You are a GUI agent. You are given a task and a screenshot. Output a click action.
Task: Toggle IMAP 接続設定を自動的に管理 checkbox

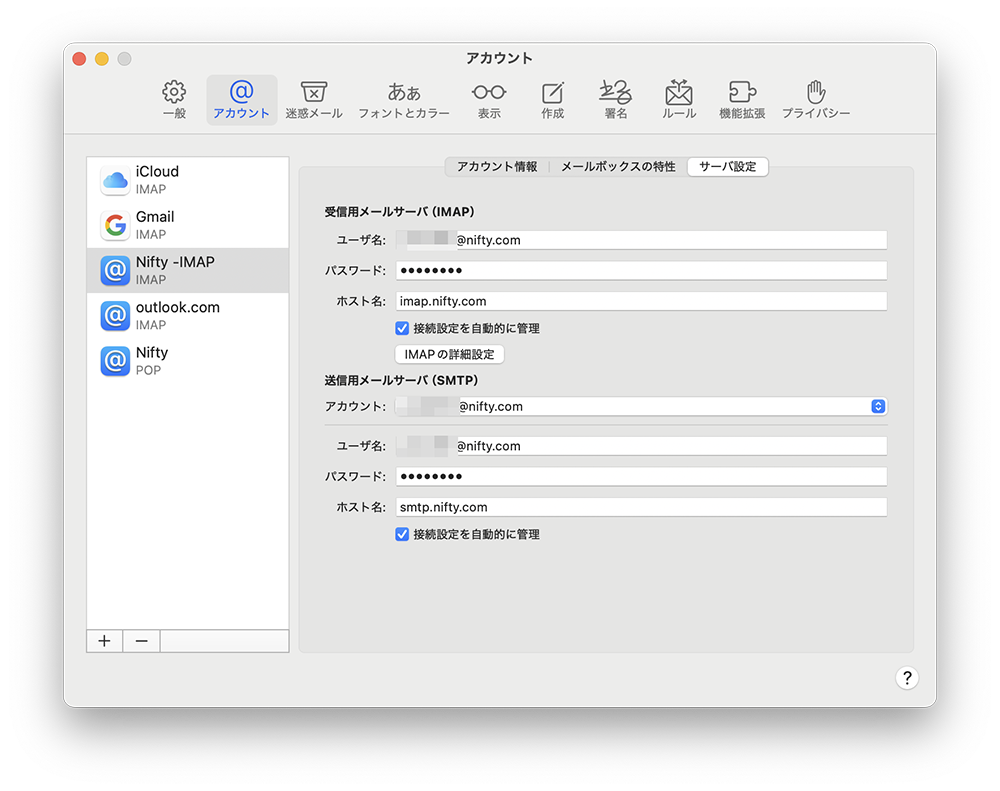tap(403, 328)
